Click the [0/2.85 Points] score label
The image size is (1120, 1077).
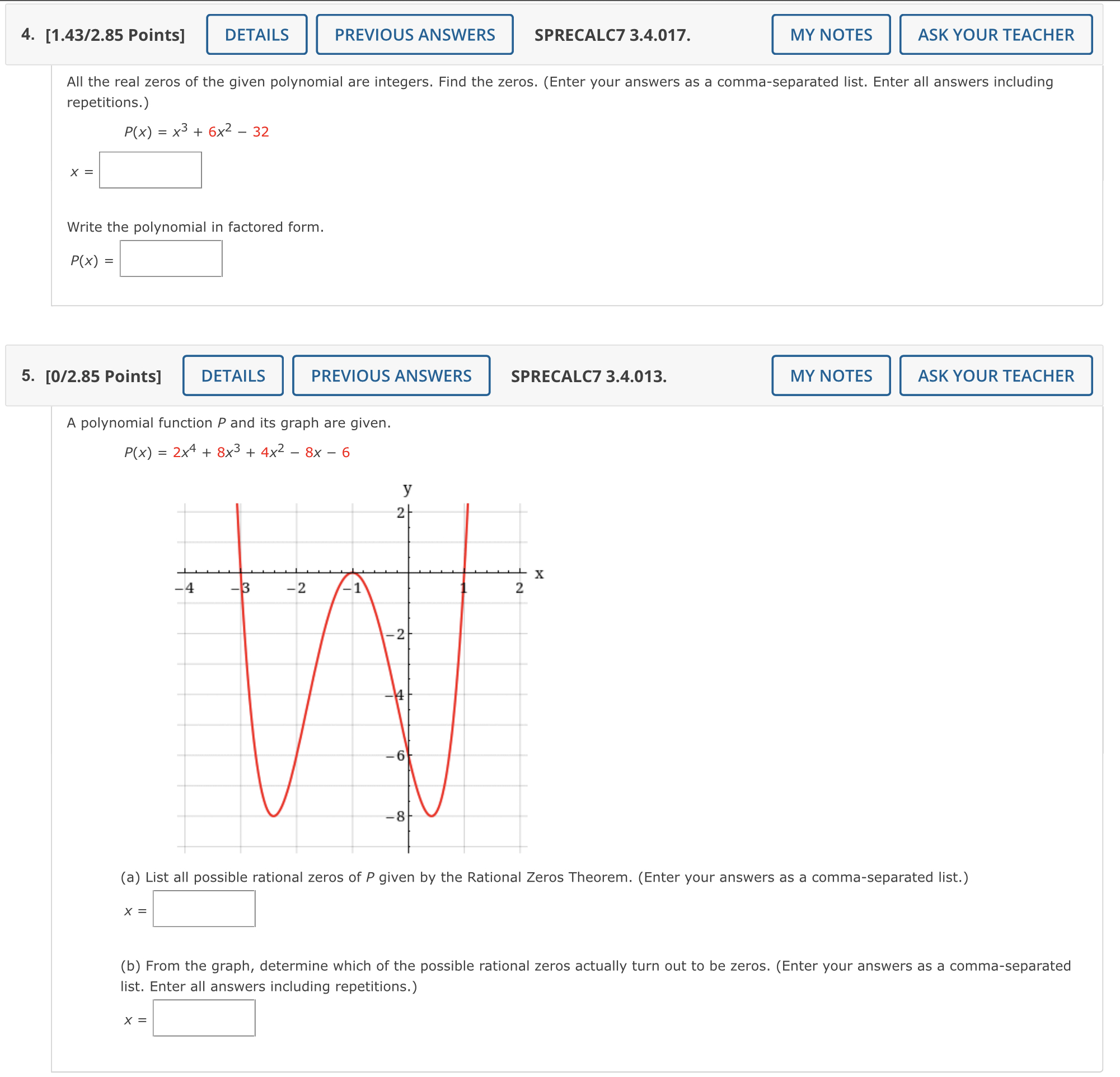[x=104, y=376]
